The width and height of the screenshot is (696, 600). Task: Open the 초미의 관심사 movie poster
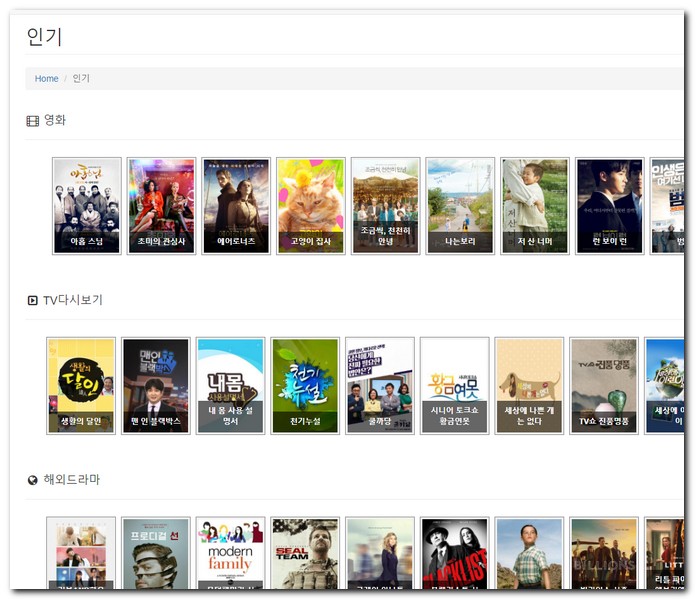[161, 206]
